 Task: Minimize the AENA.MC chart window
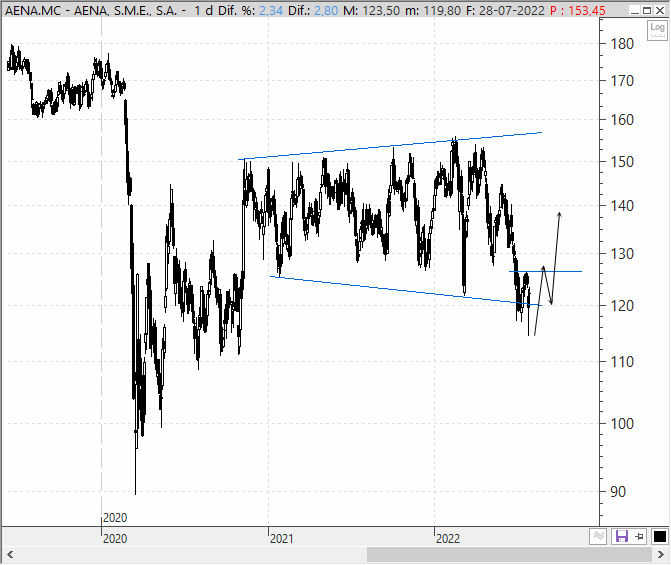click(635, 10)
